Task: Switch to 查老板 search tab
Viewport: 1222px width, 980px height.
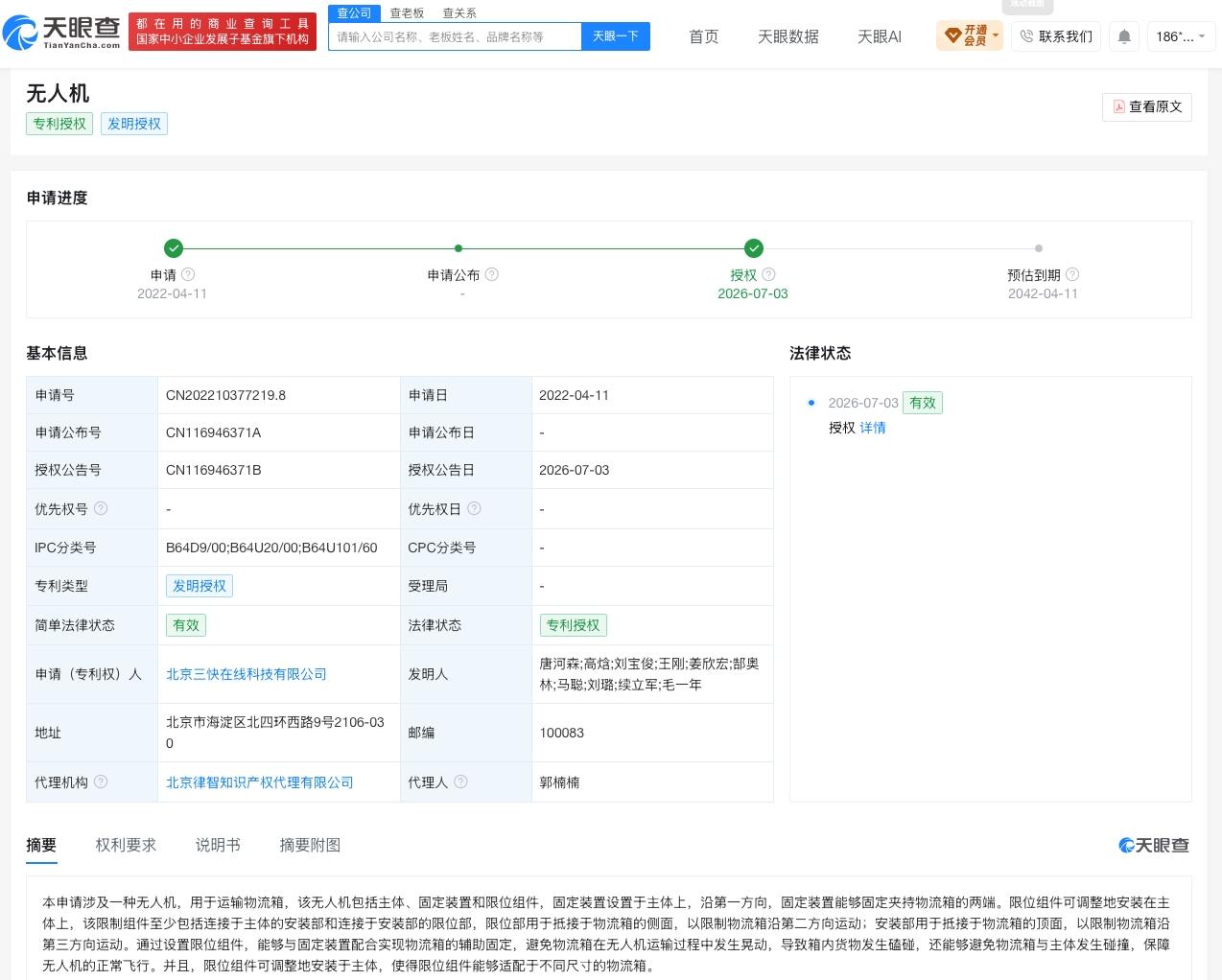Action: tap(407, 13)
